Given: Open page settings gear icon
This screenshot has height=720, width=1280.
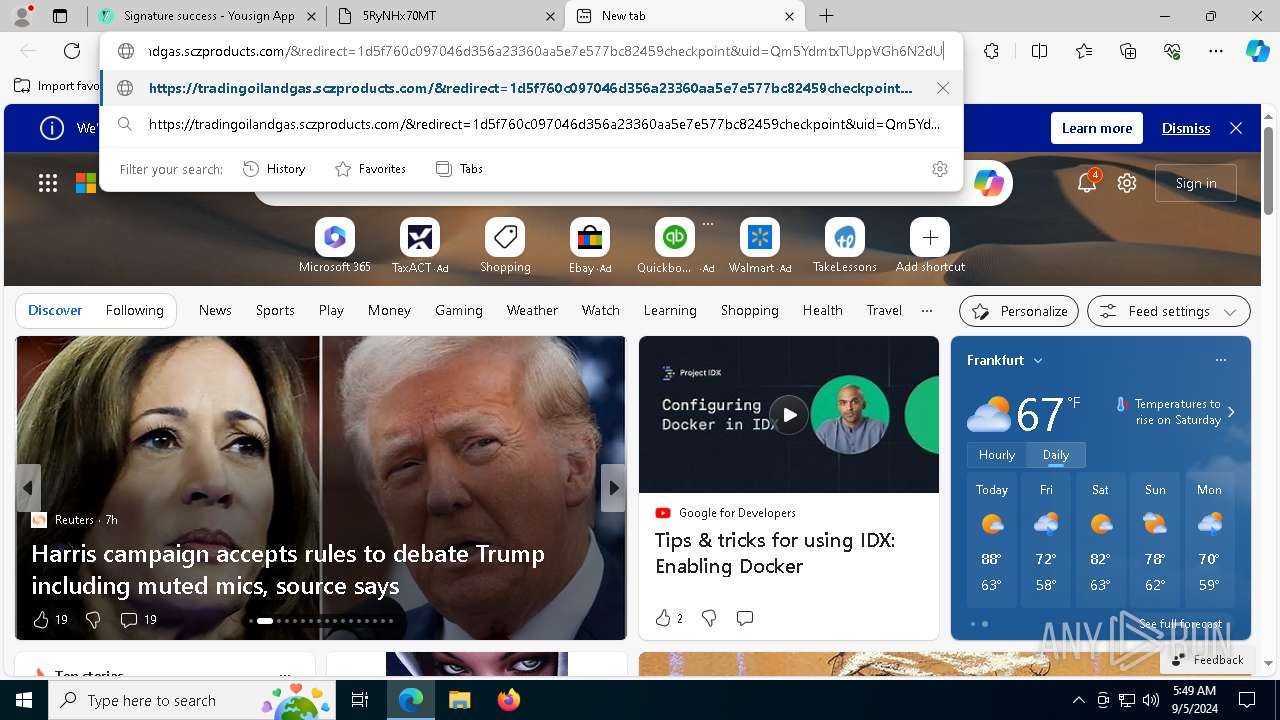Looking at the screenshot, I should pyautogui.click(x=1127, y=183).
